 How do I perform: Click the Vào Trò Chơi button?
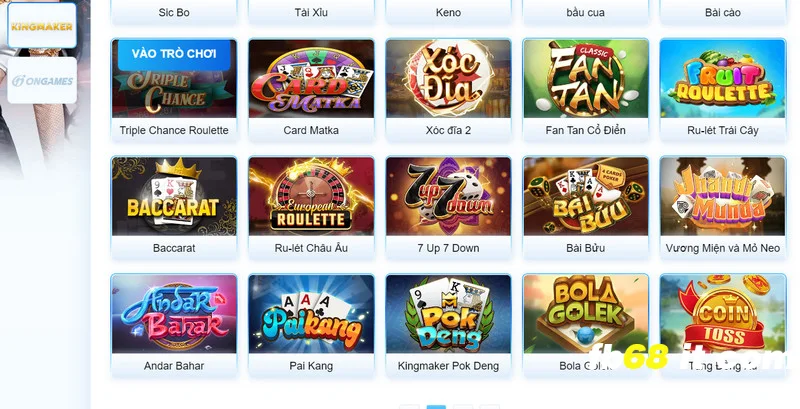[174, 54]
